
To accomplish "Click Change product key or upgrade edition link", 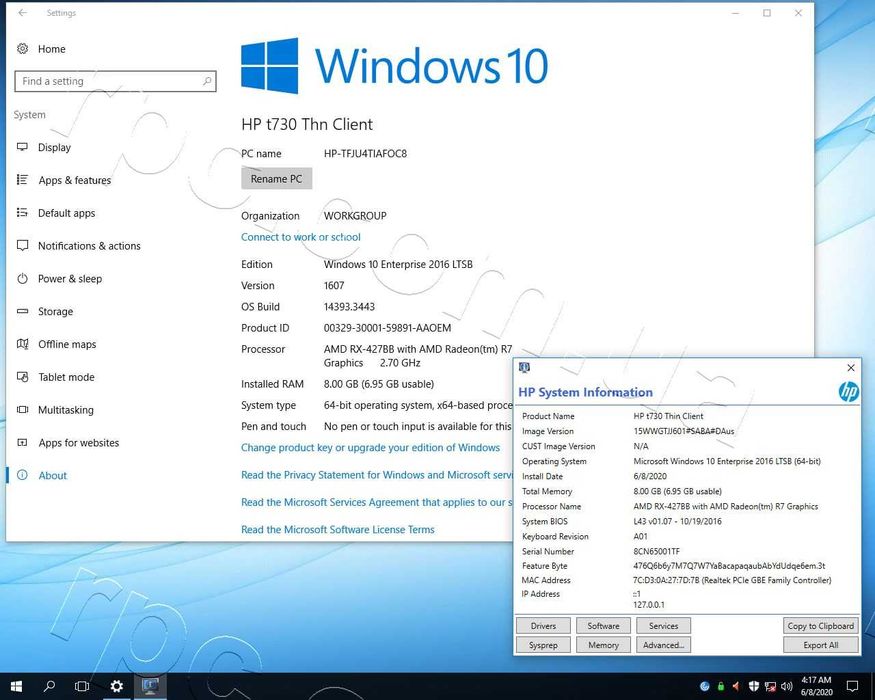I will (371, 448).
